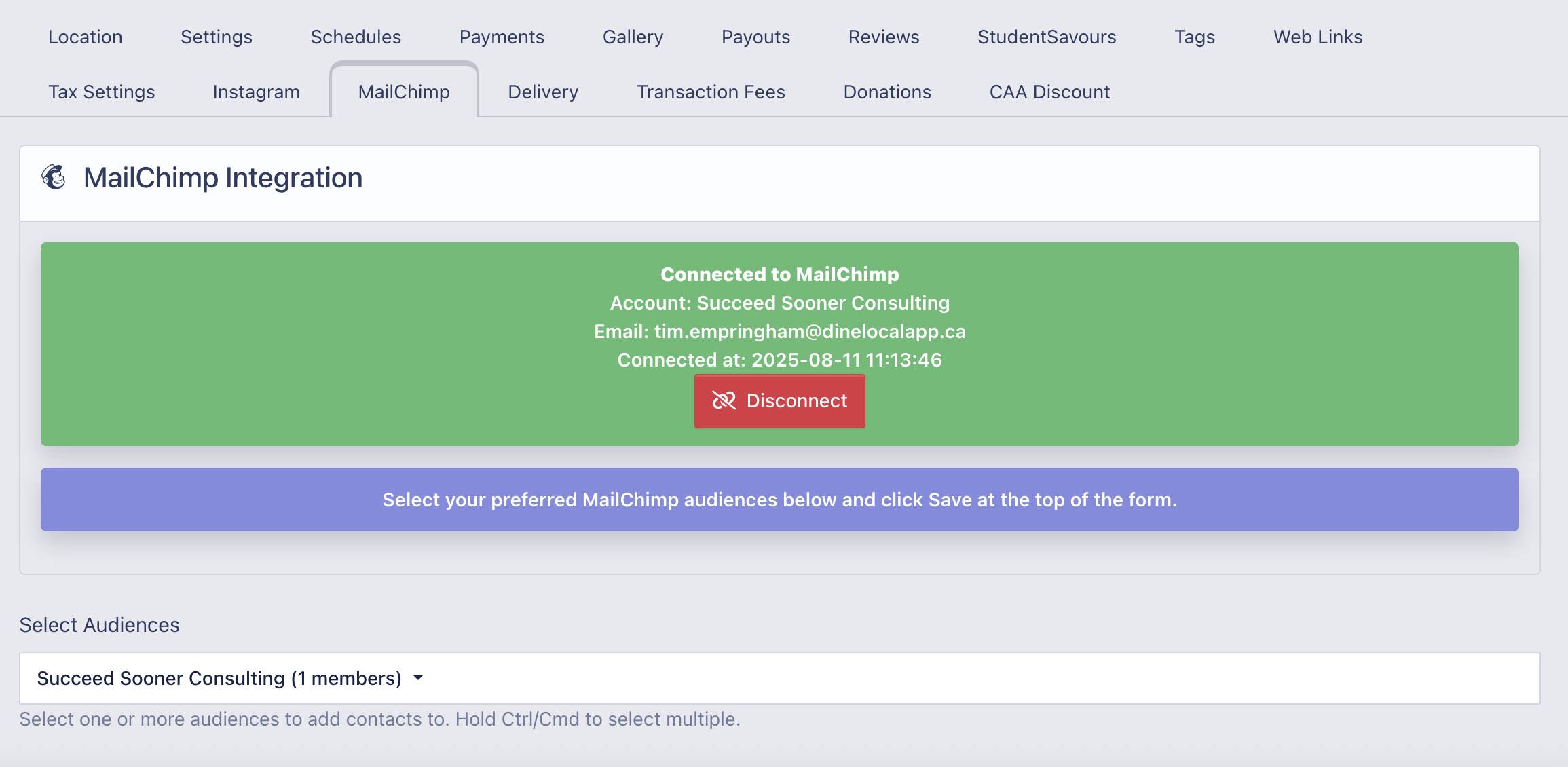Screen dimensions: 1568x767
Task: Click the MailChimp monkey logo icon
Action: click(x=54, y=177)
